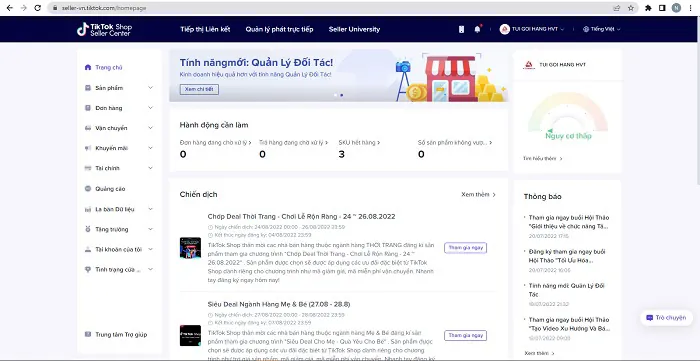
Task: Expand the Khuyến mãi sidebar chevron
Action: click(x=150, y=148)
